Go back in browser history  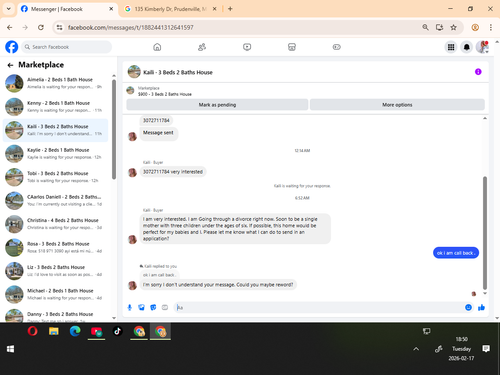10,27
